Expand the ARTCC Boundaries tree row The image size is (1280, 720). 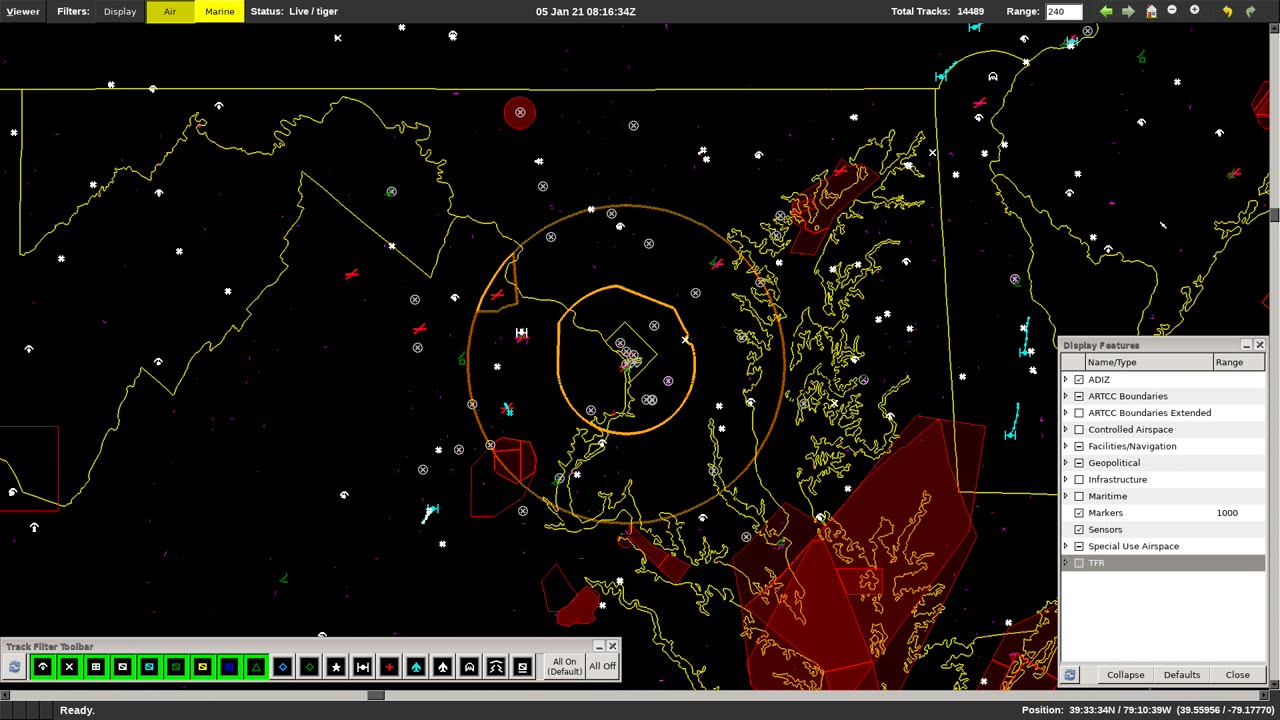[x=1066, y=396]
